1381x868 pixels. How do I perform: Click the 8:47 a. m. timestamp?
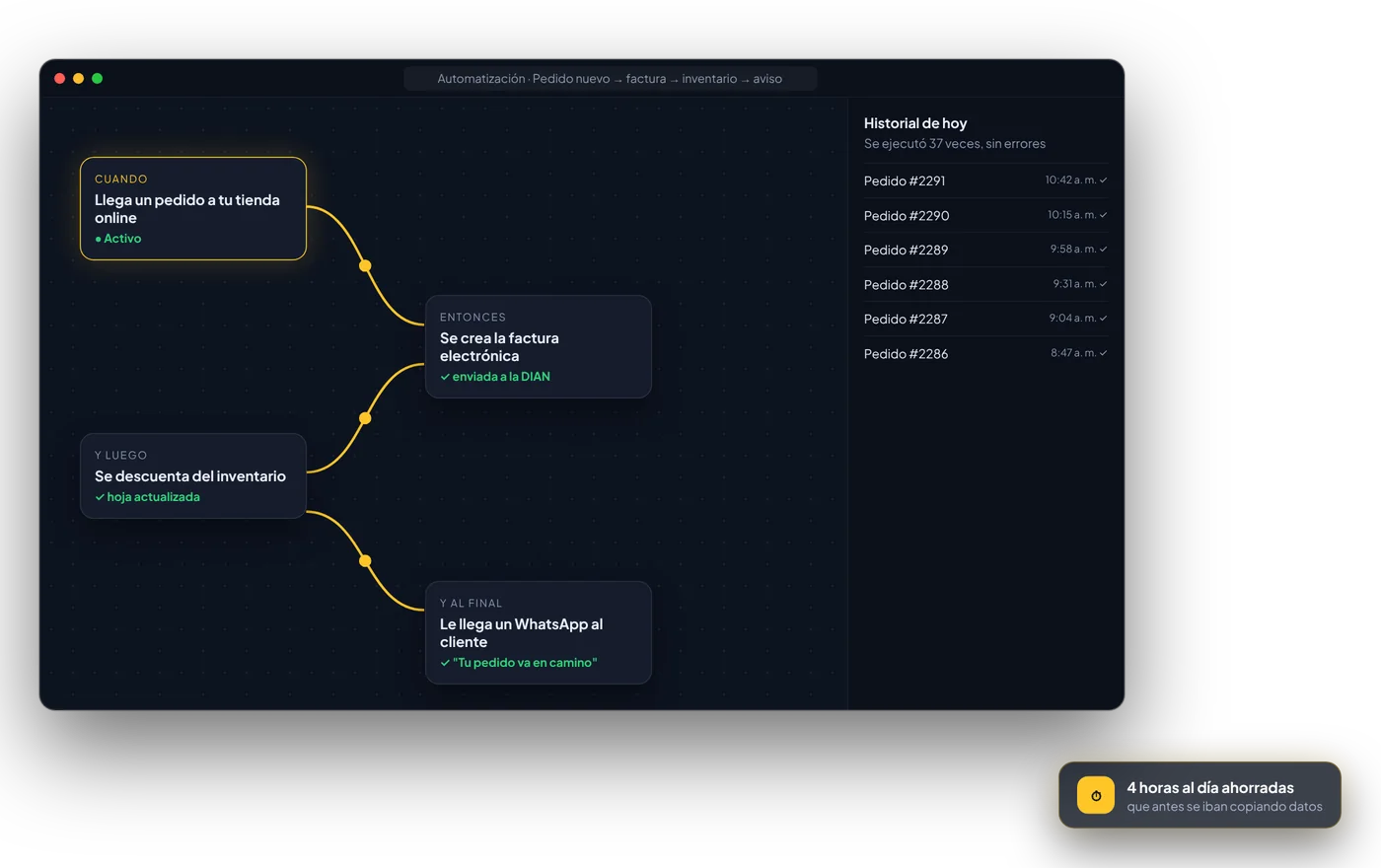click(x=1073, y=353)
